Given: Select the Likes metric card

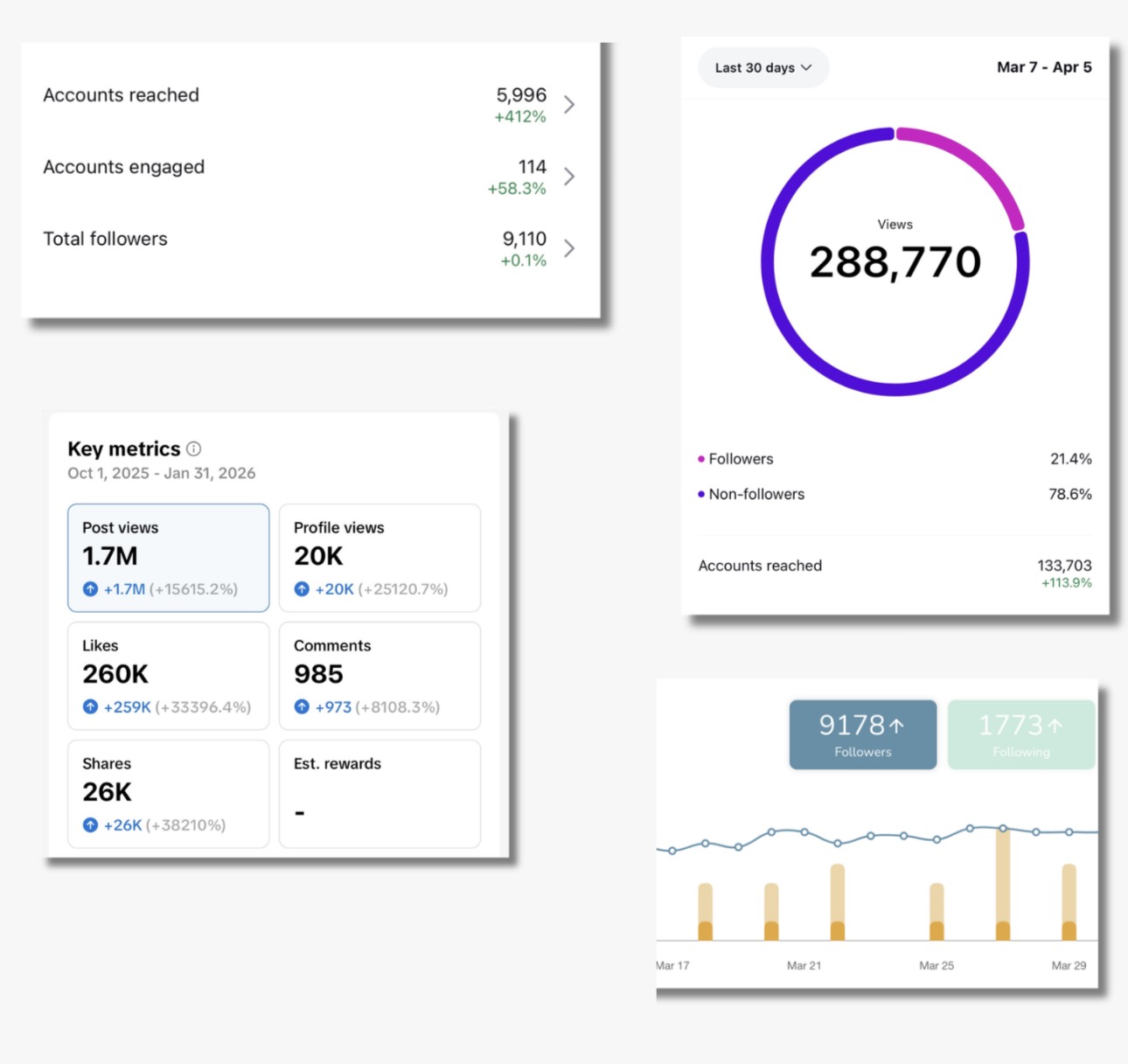Looking at the screenshot, I should [169, 676].
